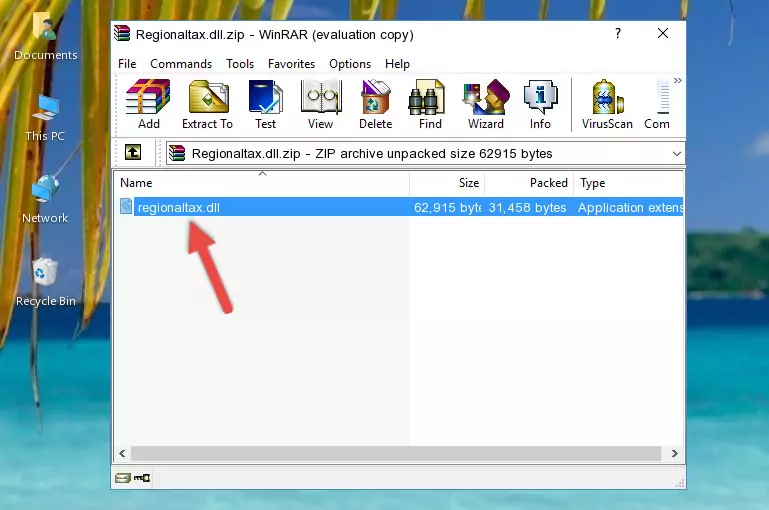
Task: Close the WinRAR window
Action: (663, 33)
